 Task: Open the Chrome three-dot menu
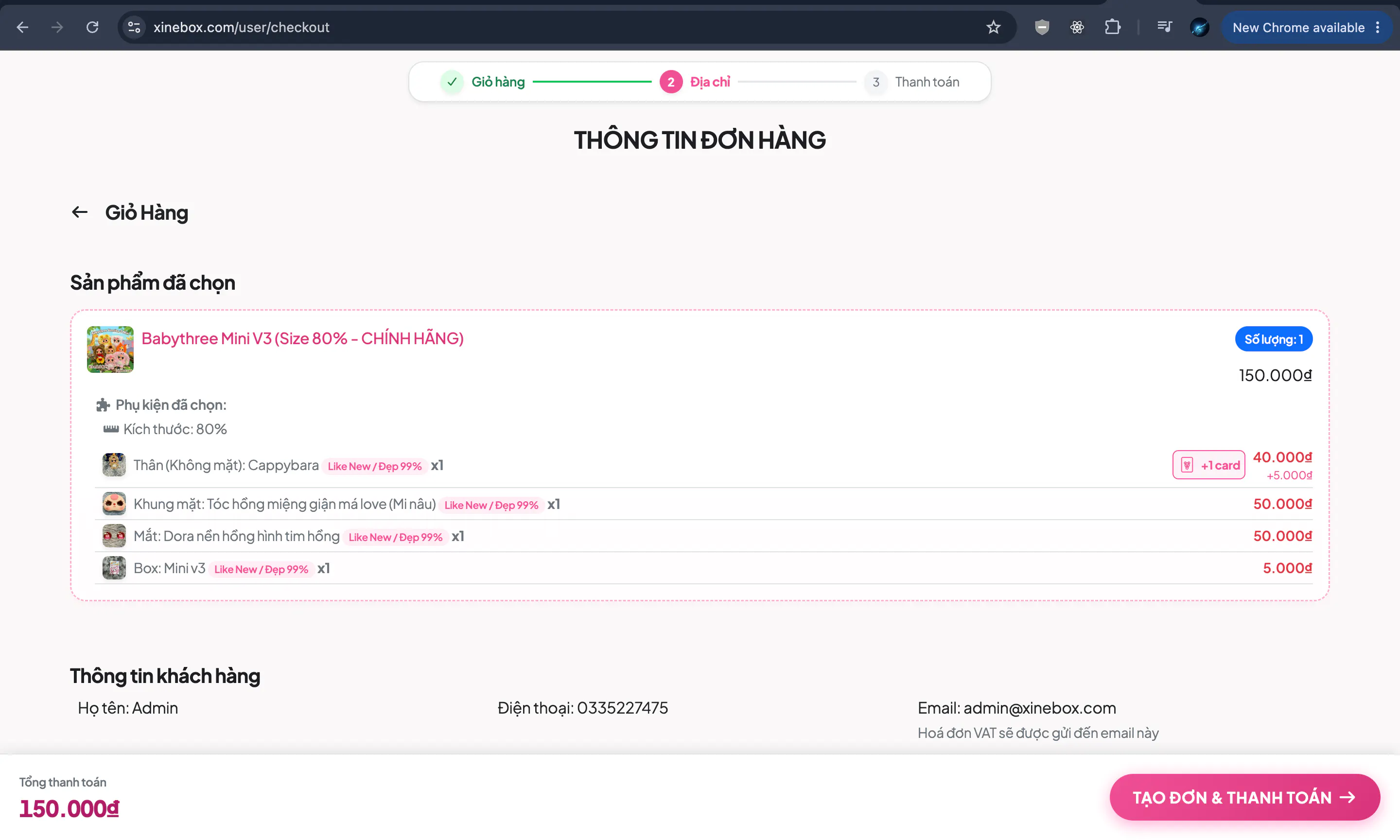(x=1378, y=27)
